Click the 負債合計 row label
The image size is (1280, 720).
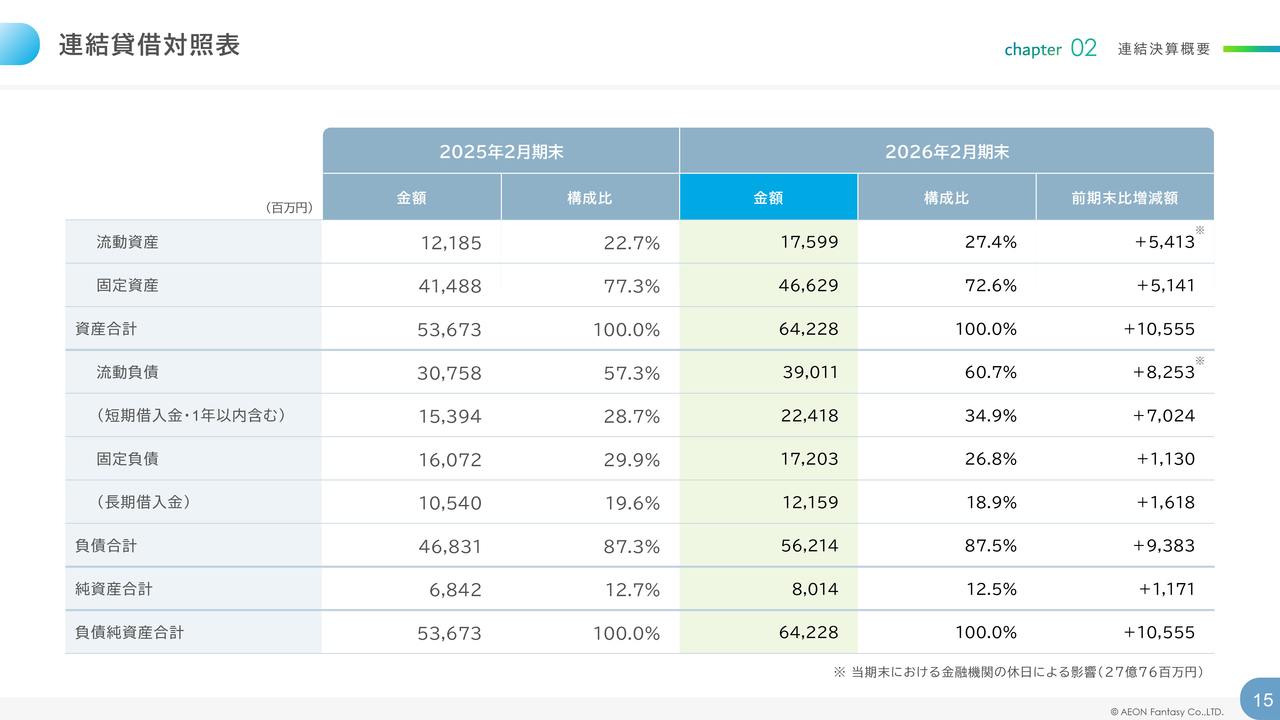coord(106,546)
